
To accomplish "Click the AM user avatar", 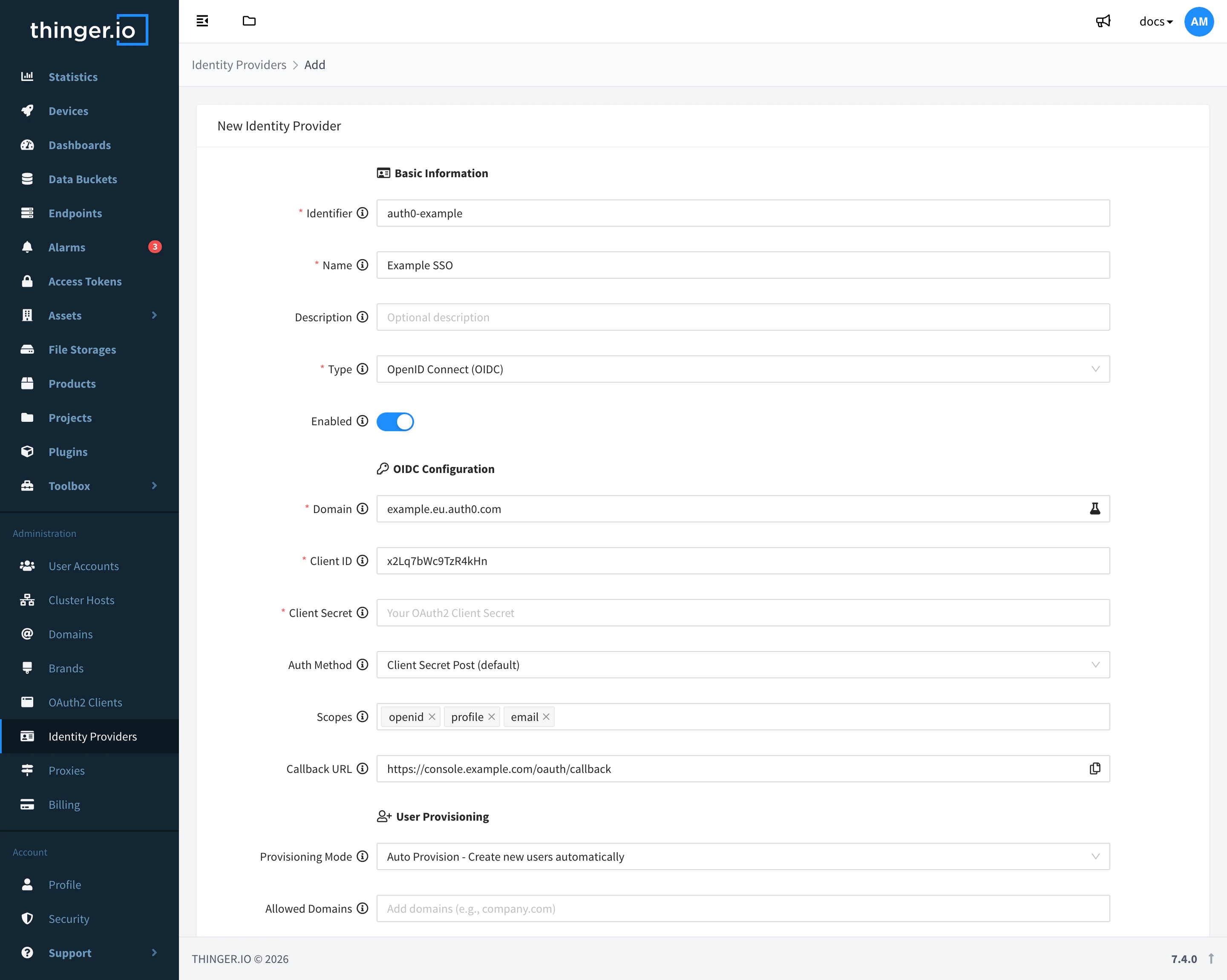I will (1198, 22).
